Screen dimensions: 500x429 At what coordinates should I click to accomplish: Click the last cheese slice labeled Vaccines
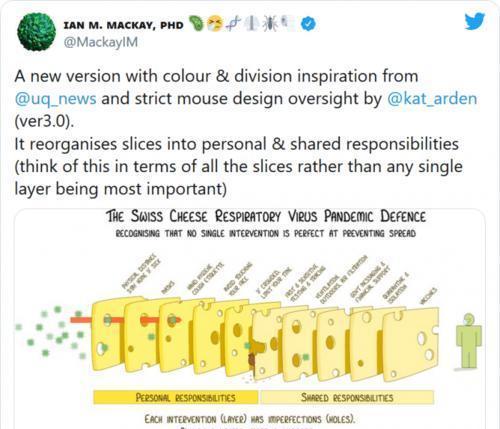point(411,344)
